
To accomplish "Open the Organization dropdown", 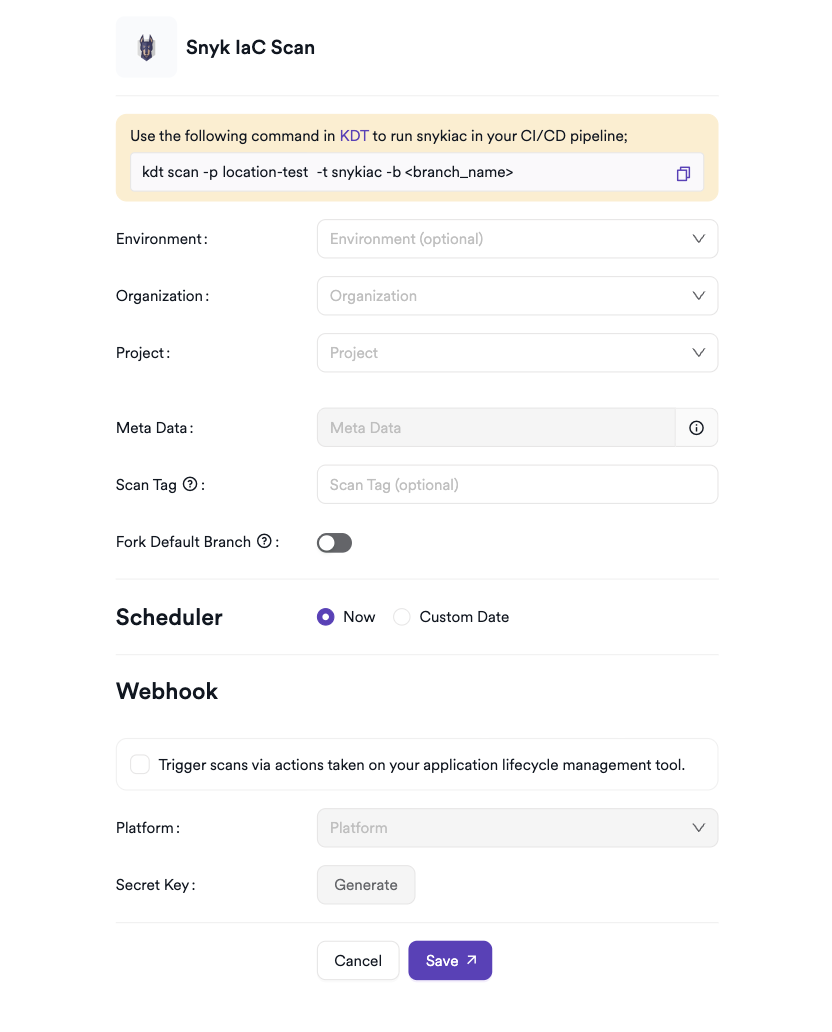I will 517,296.
